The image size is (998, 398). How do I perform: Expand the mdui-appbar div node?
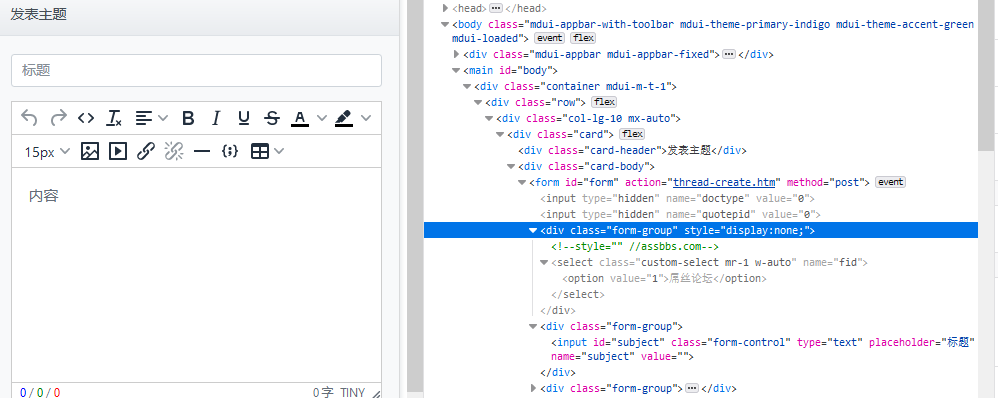tap(456, 54)
